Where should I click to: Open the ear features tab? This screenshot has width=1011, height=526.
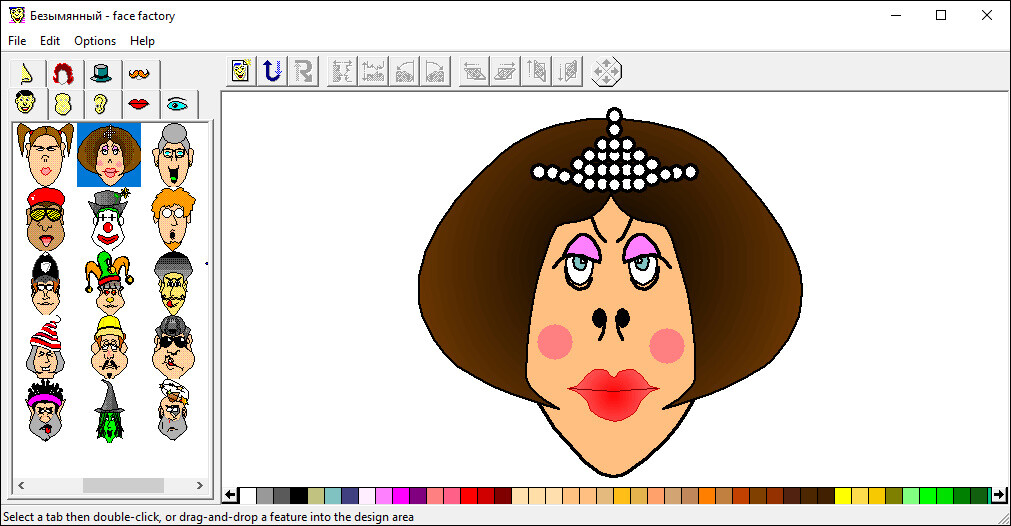(x=100, y=104)
